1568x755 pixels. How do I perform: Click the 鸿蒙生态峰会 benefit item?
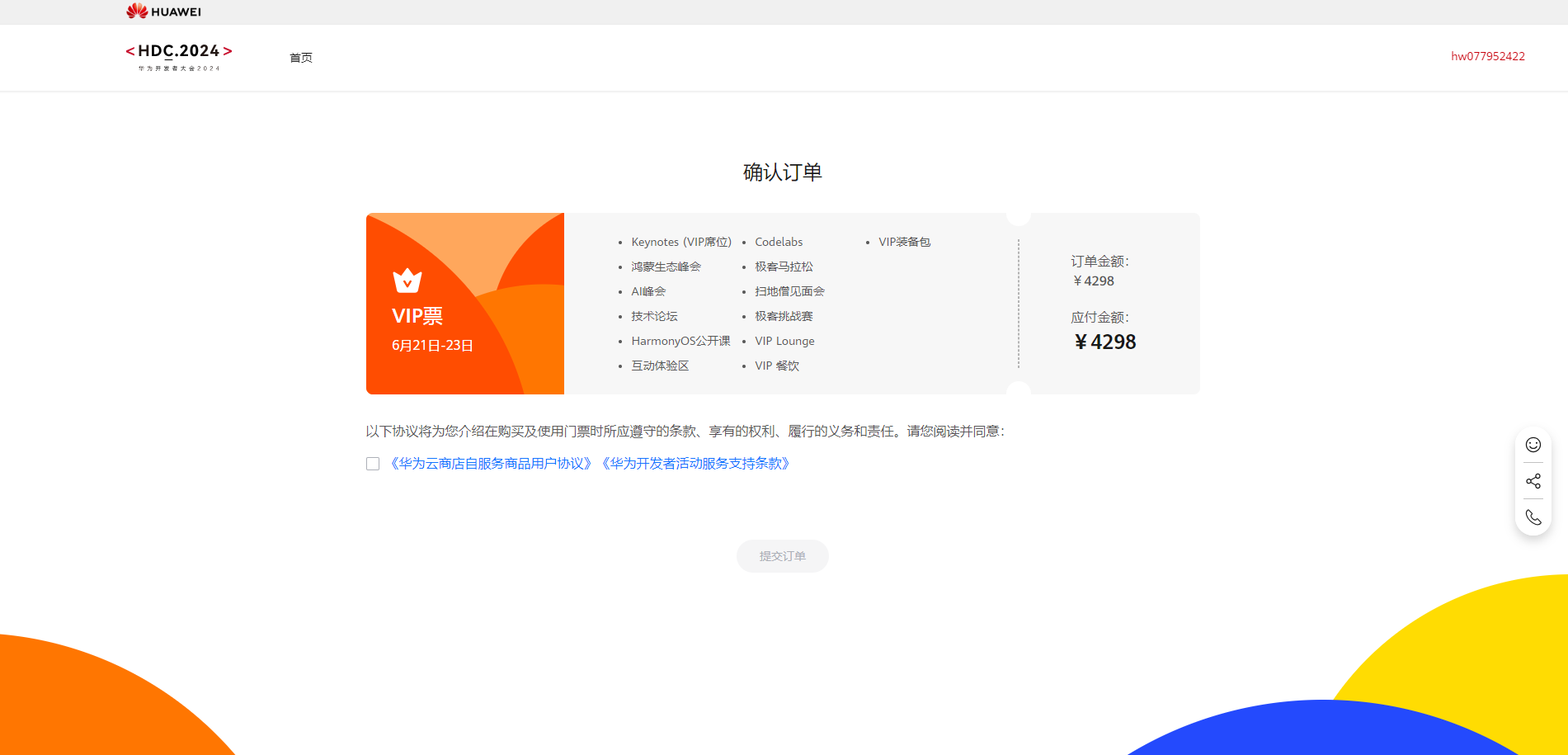click(x=666, y=267)
